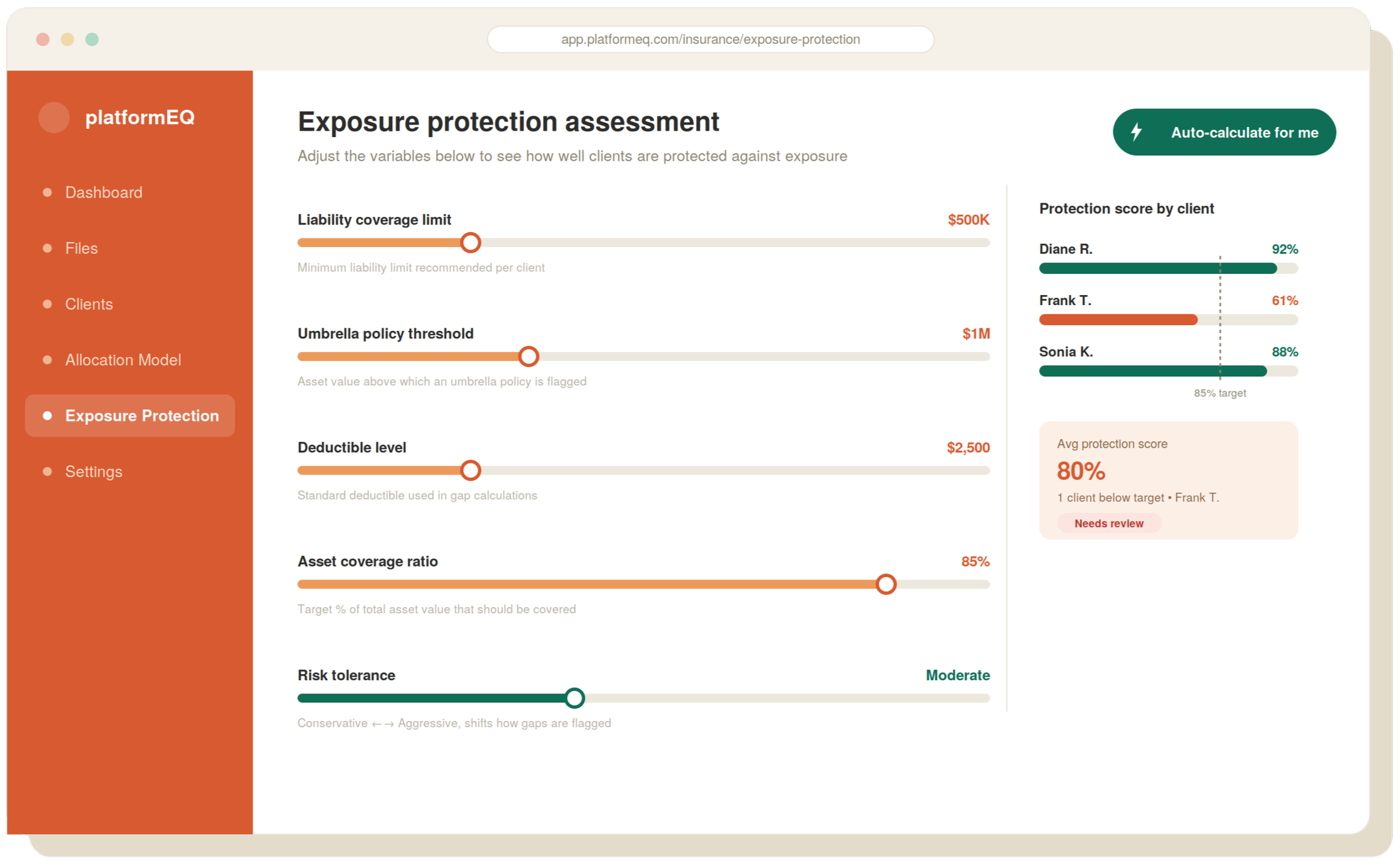Click the lightning bolt icon in Auto-calculate button

click(1137, 132)
